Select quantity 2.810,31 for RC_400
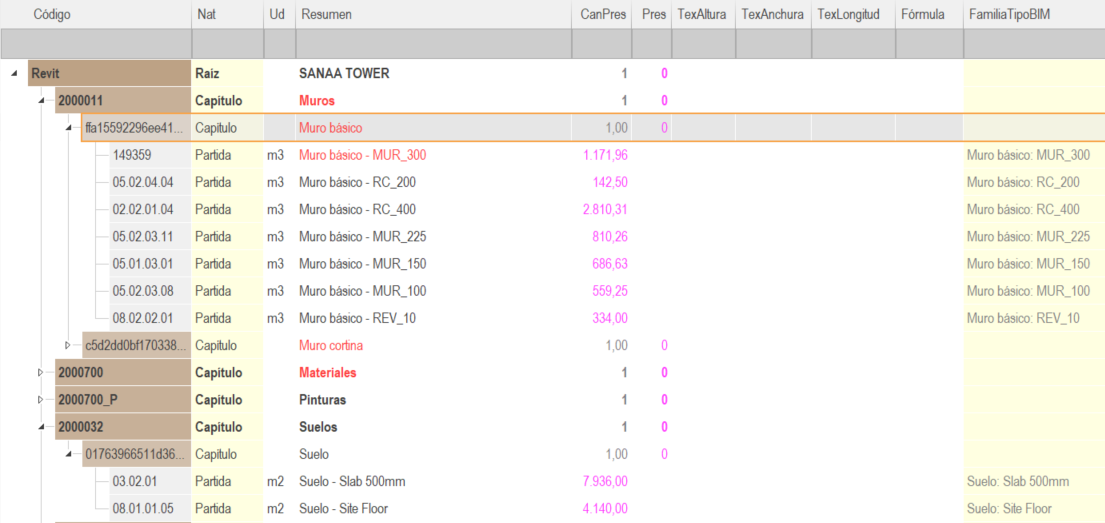The height and width of the screenshot is (523, 1105). point(605,209)
